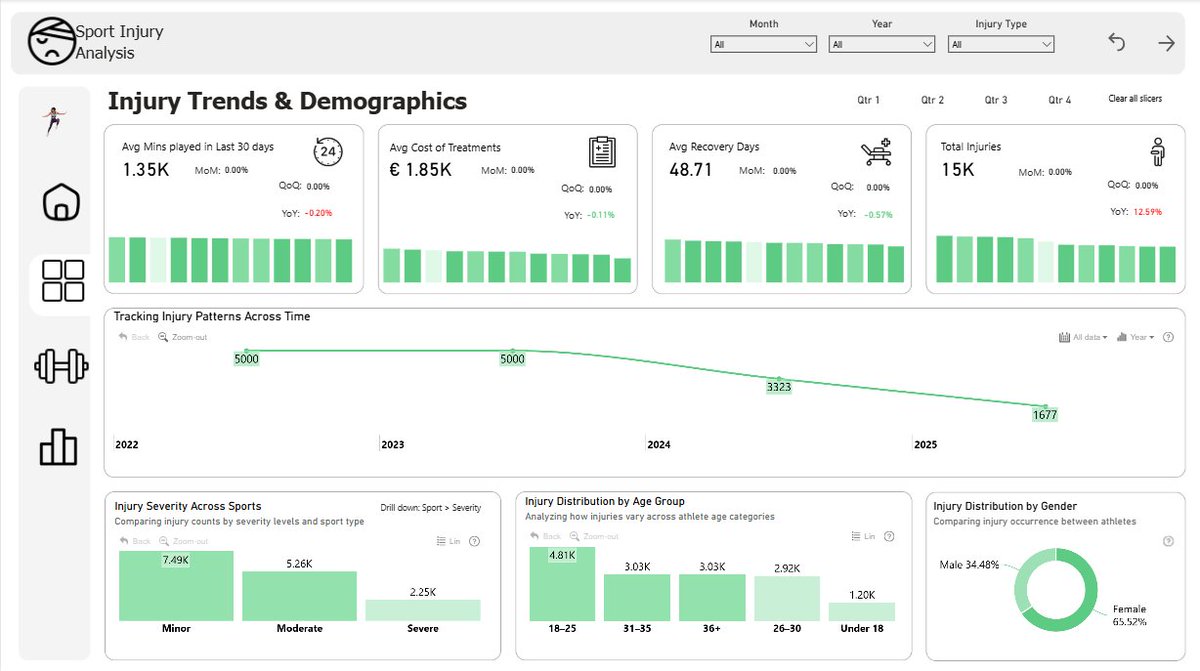Select the Under 18 age bar
1200x671 pixels.
point(861,611)
